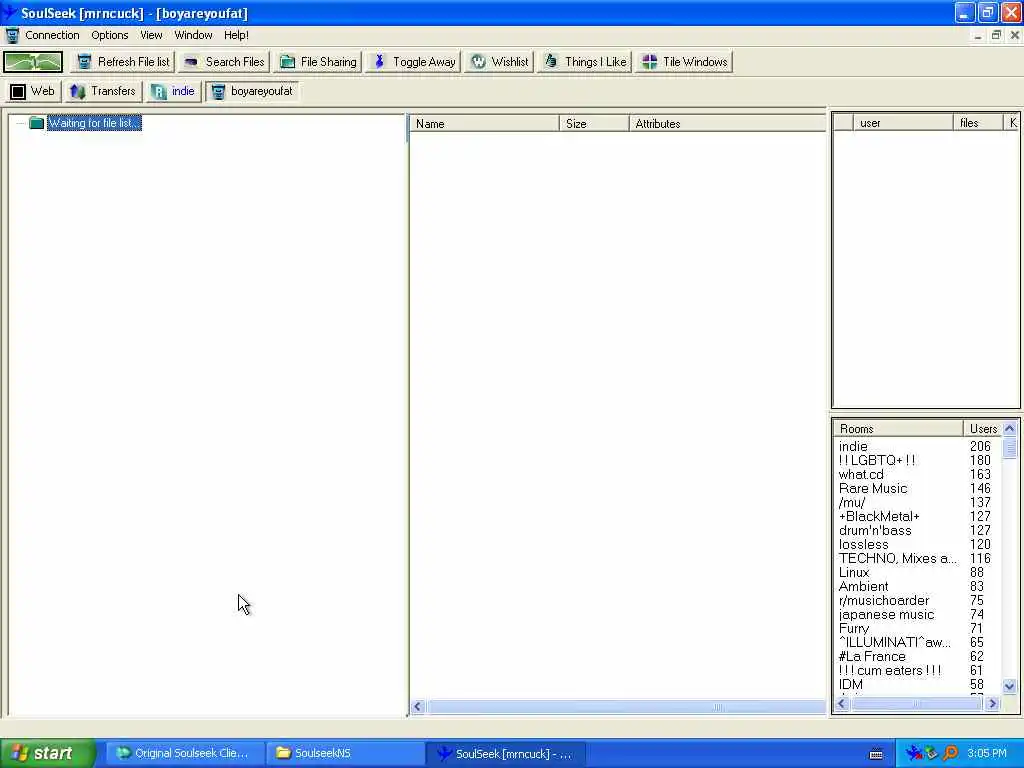The image size is (1024, 768).
Task: Open Search Files from toolbar
Action: 224,62
